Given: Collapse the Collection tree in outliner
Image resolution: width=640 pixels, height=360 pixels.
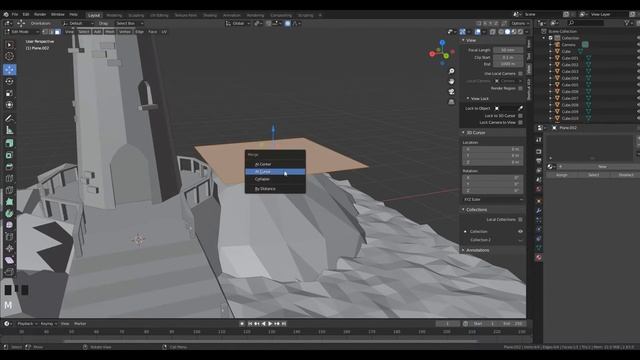Looking at the screenshot, I should 544,38.
